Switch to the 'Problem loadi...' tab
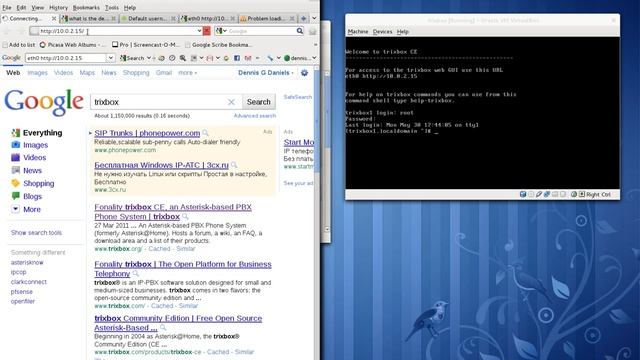This screenshot has height=360, width=640. 267,18
